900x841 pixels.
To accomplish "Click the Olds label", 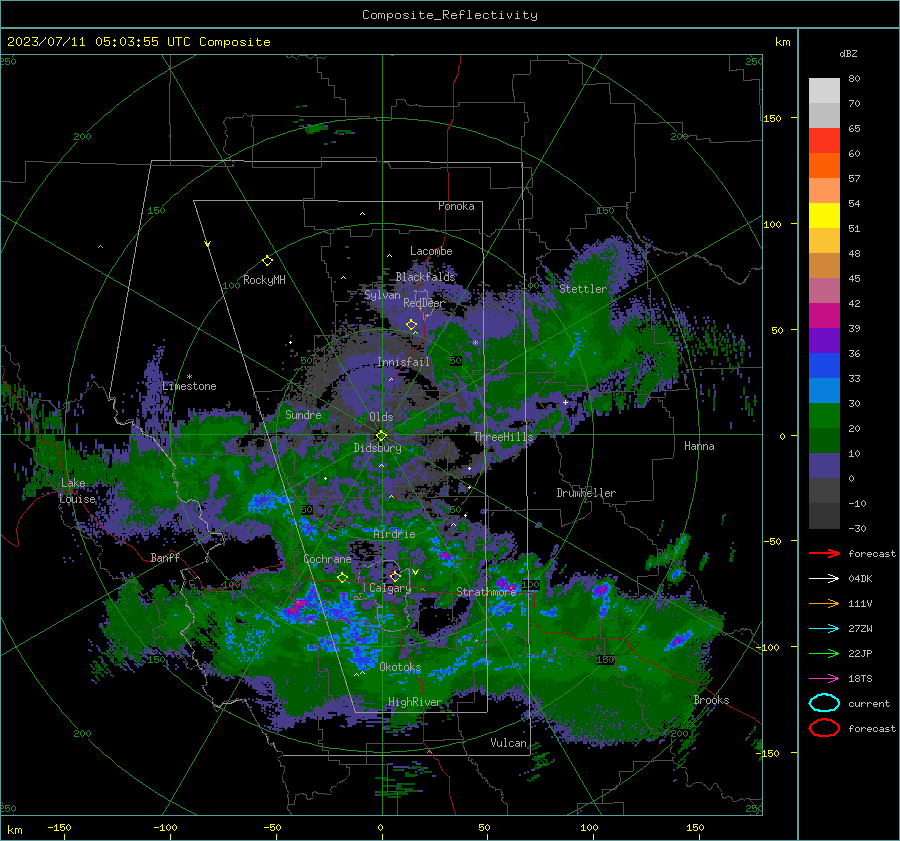I will [x=381, y=417].
